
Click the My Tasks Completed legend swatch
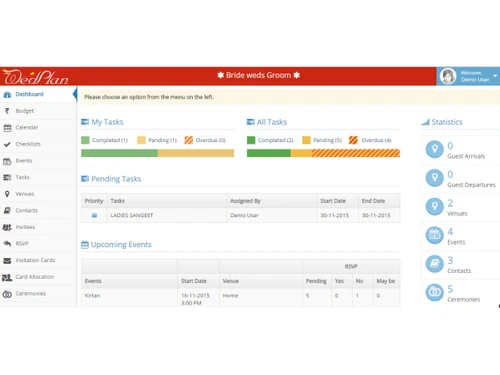pos(85,140)
